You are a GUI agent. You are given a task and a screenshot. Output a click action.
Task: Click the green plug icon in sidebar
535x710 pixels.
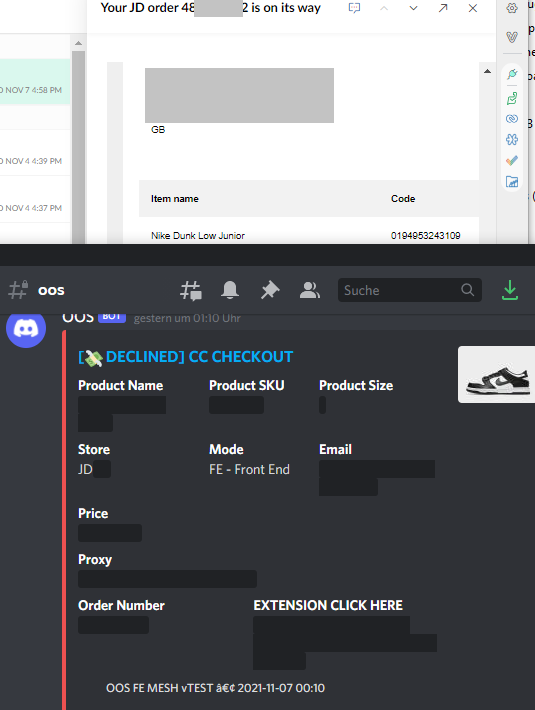(x=512, y=74)
